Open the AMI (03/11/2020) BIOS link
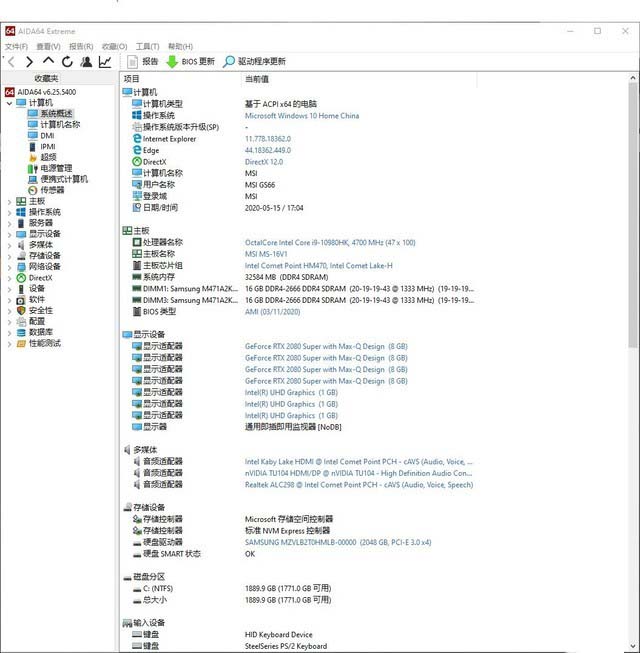Image resolution: width=640 pixels, height=653 pixels. [x=272, y=312]
